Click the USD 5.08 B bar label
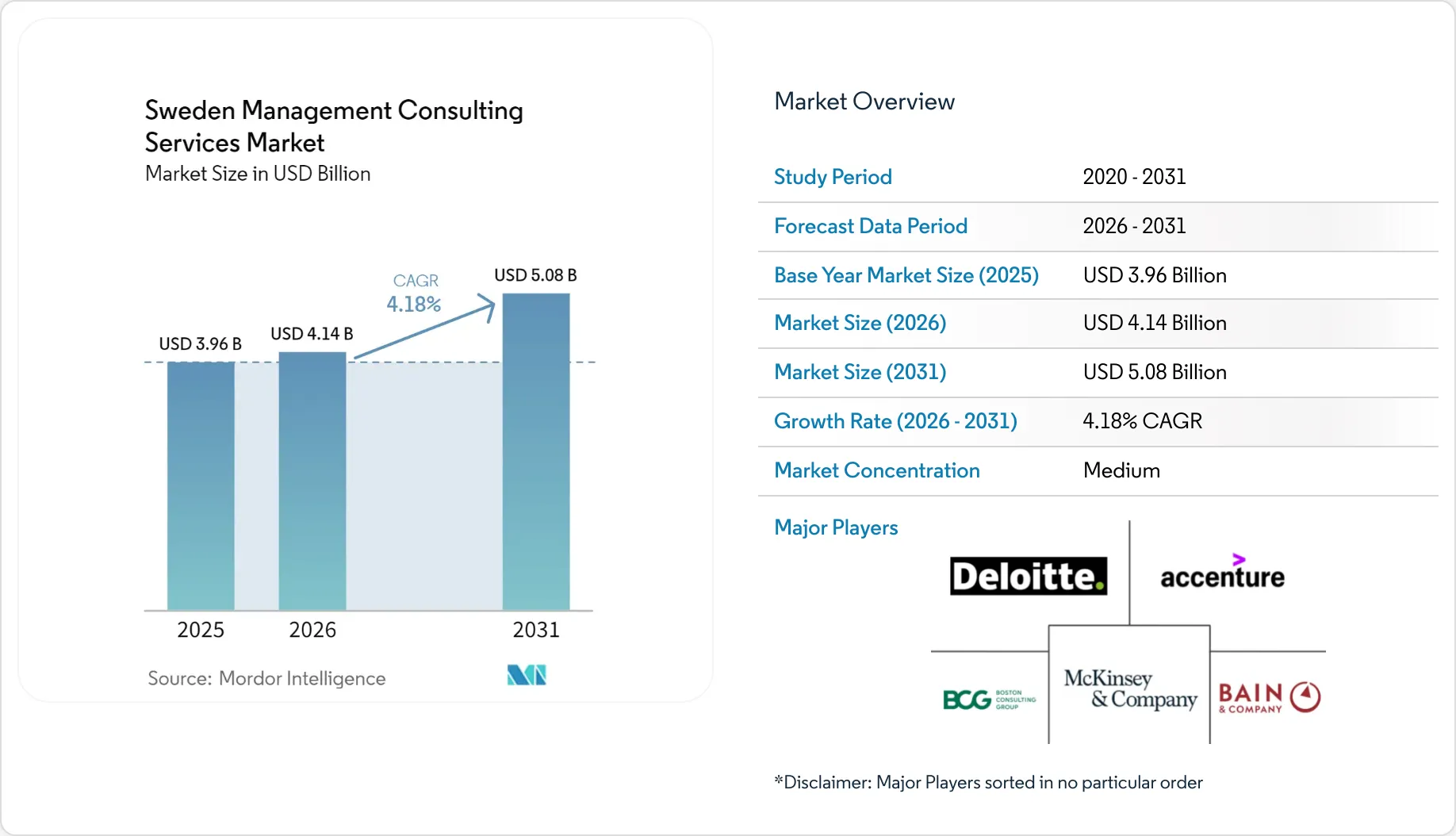This screenshot has width=1456, height=836. click(535, 275)
